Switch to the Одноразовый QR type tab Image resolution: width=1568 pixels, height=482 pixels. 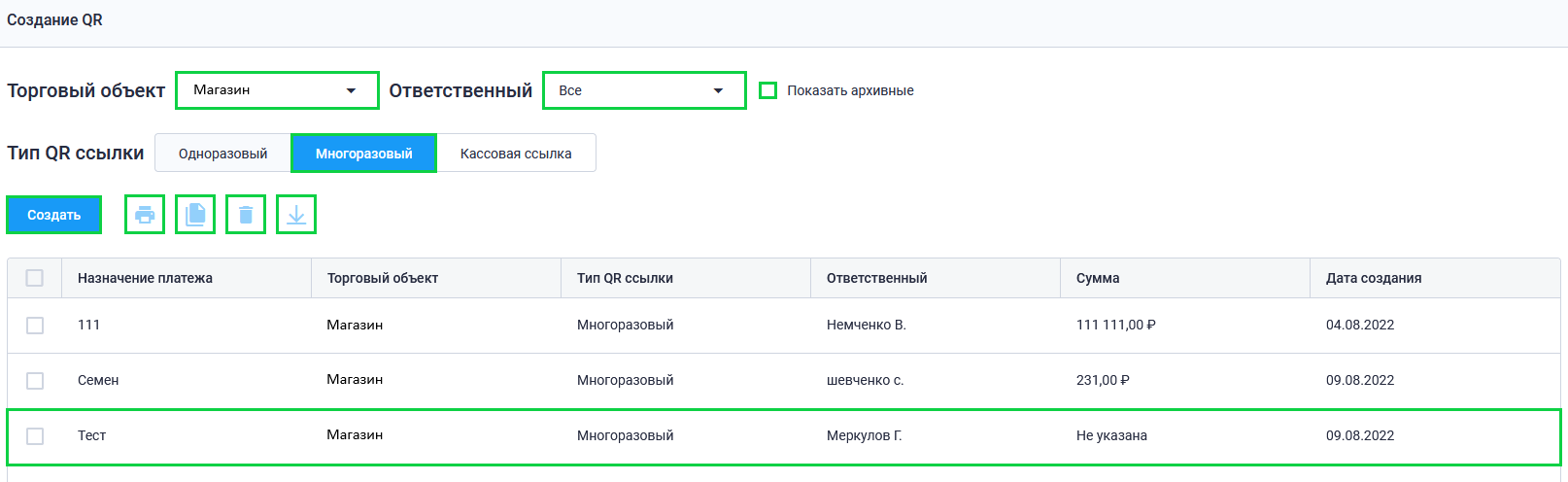pyautogui.click(x=222, y=154)
